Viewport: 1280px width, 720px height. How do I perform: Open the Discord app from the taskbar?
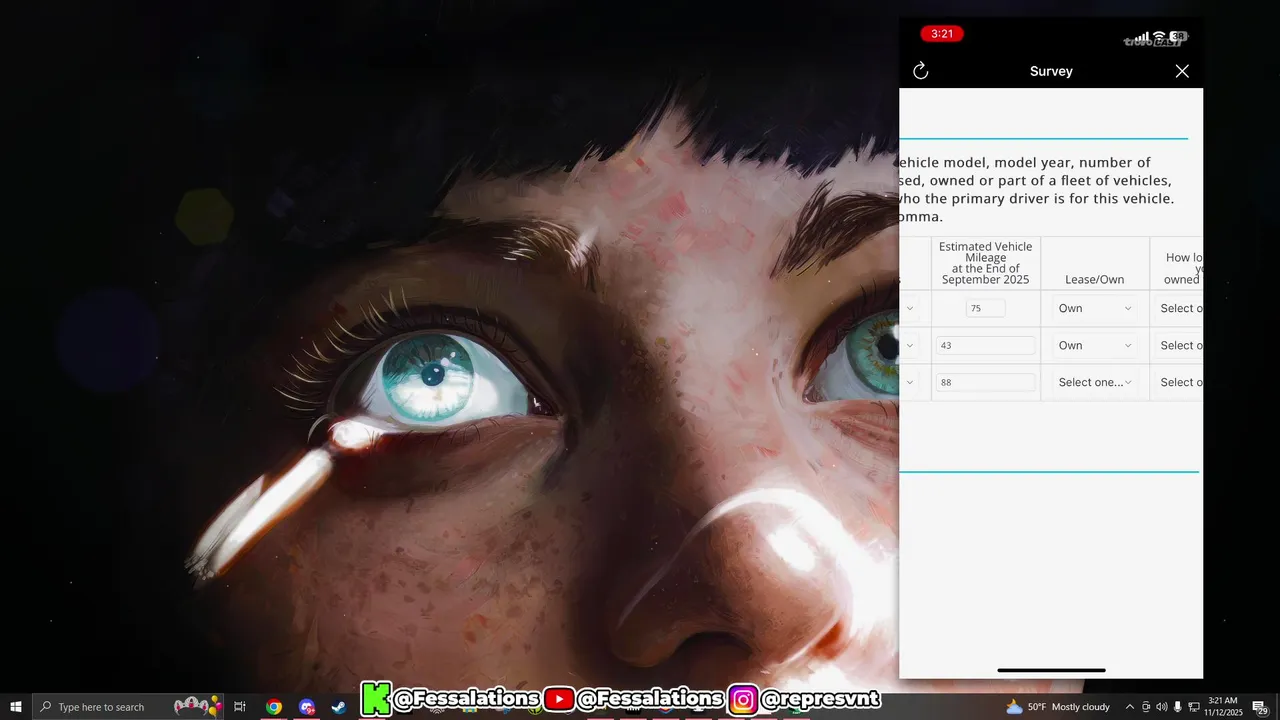[x=307, y=706]
